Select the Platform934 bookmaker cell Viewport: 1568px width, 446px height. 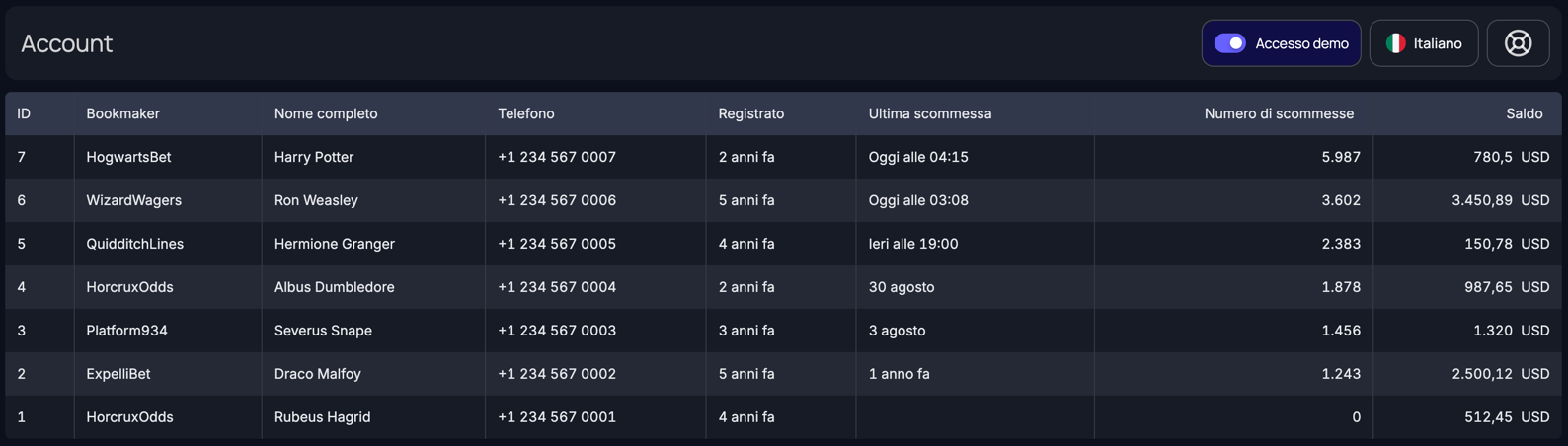click(x=126, y=331)
